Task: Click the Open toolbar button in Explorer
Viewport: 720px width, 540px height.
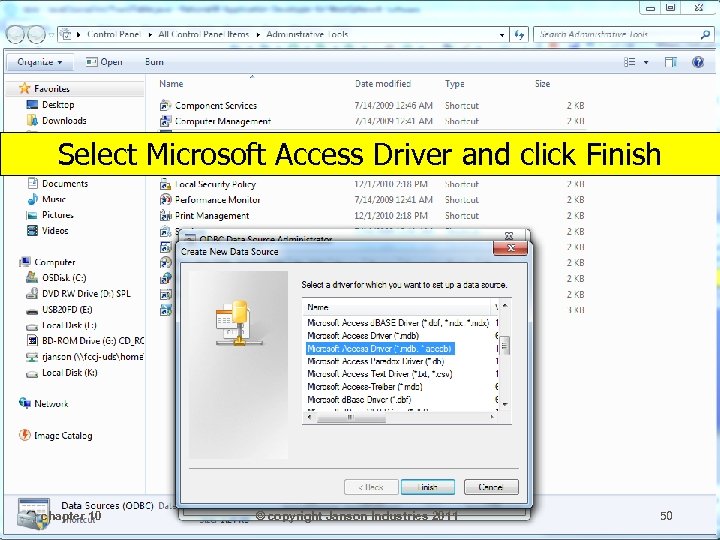Action: (104, 62)
